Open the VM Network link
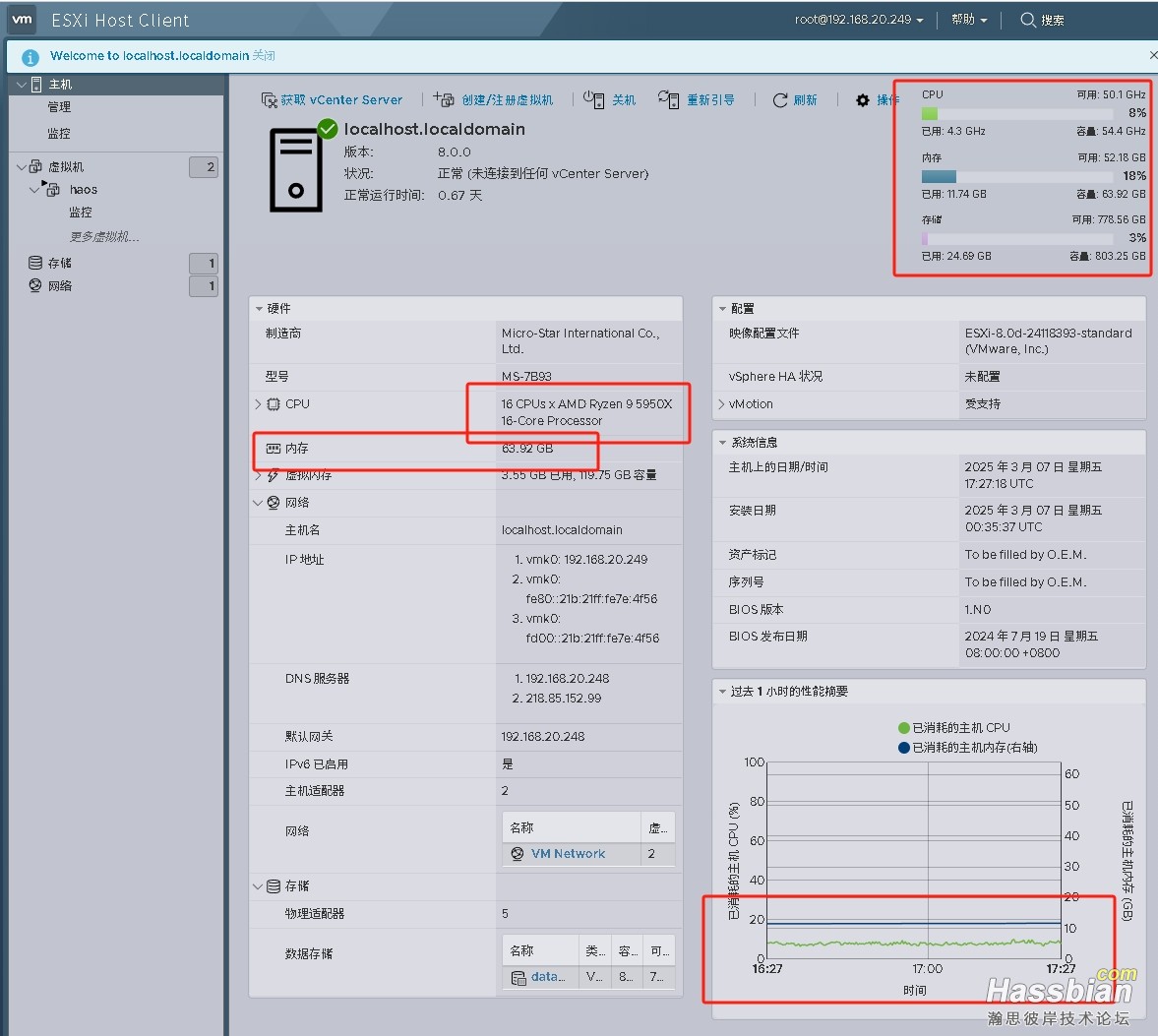 coord(568,854)
